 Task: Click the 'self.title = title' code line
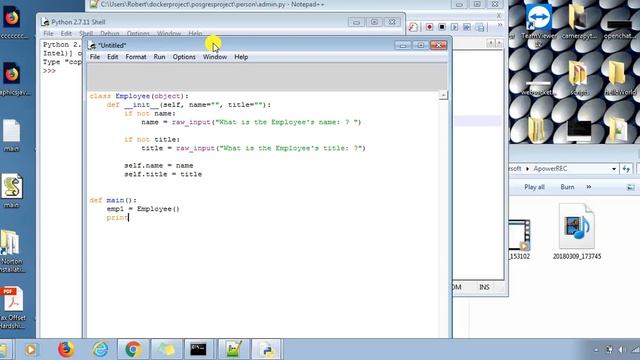[163, 174]
